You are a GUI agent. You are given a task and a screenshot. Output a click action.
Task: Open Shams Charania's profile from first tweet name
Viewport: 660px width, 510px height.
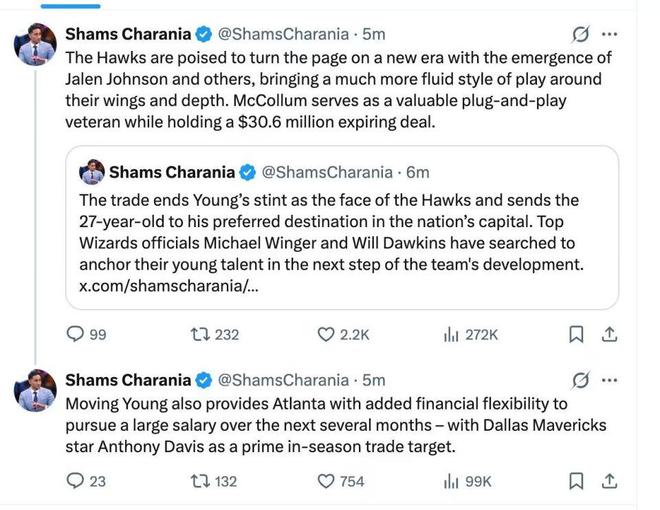pos(127,34)
